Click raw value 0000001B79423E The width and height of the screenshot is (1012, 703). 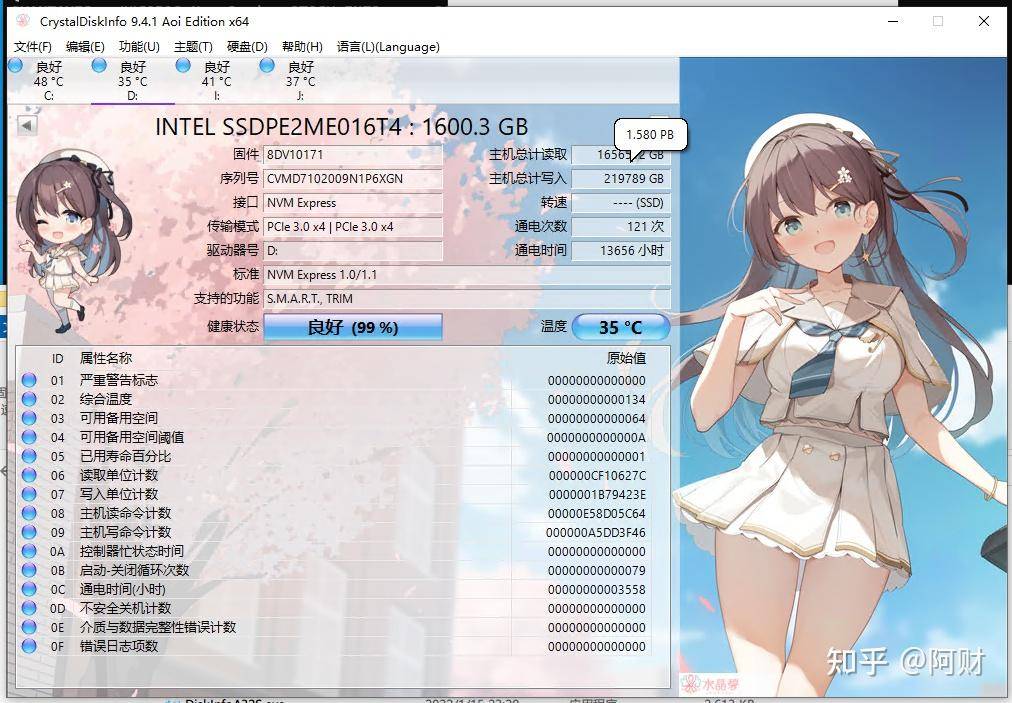pyautogui.click(x=597, y=494)
